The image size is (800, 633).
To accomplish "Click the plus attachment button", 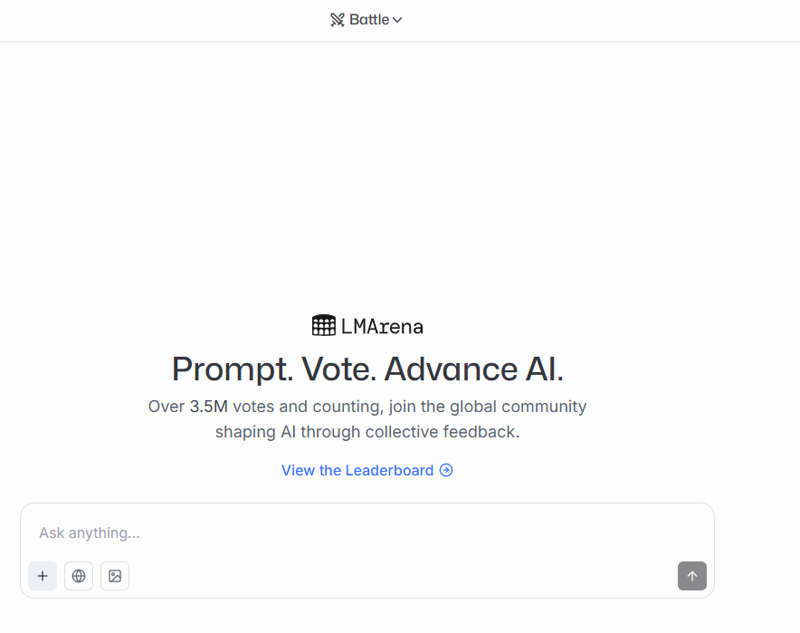I will tap(42, 576).
